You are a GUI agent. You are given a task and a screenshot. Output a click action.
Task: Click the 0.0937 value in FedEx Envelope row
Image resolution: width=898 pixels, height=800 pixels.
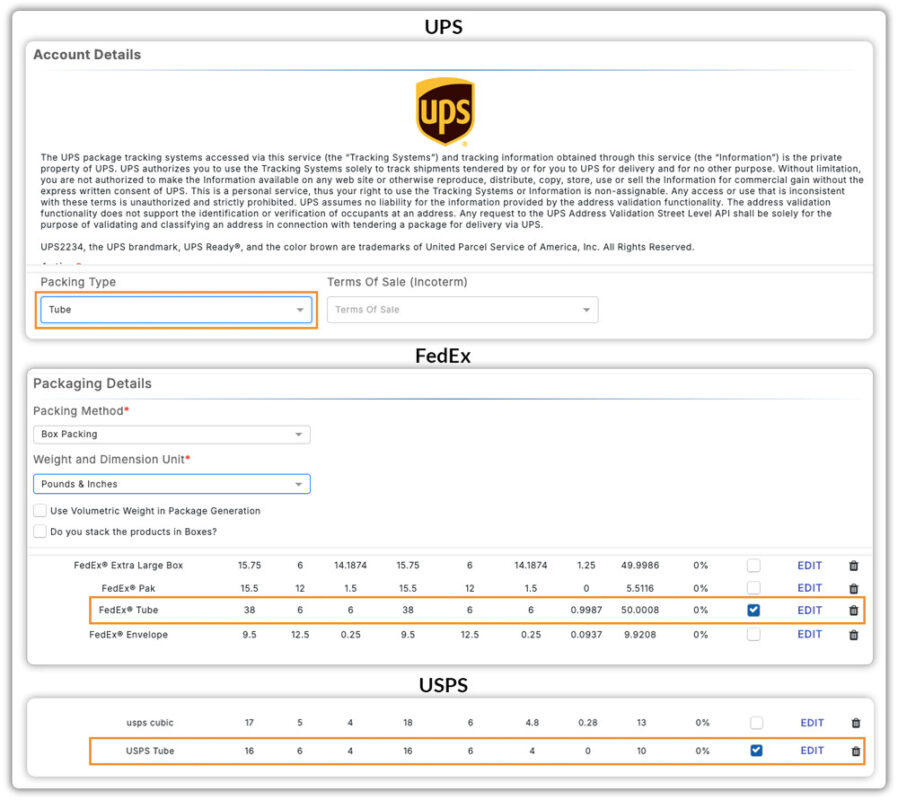coord(586,635)
